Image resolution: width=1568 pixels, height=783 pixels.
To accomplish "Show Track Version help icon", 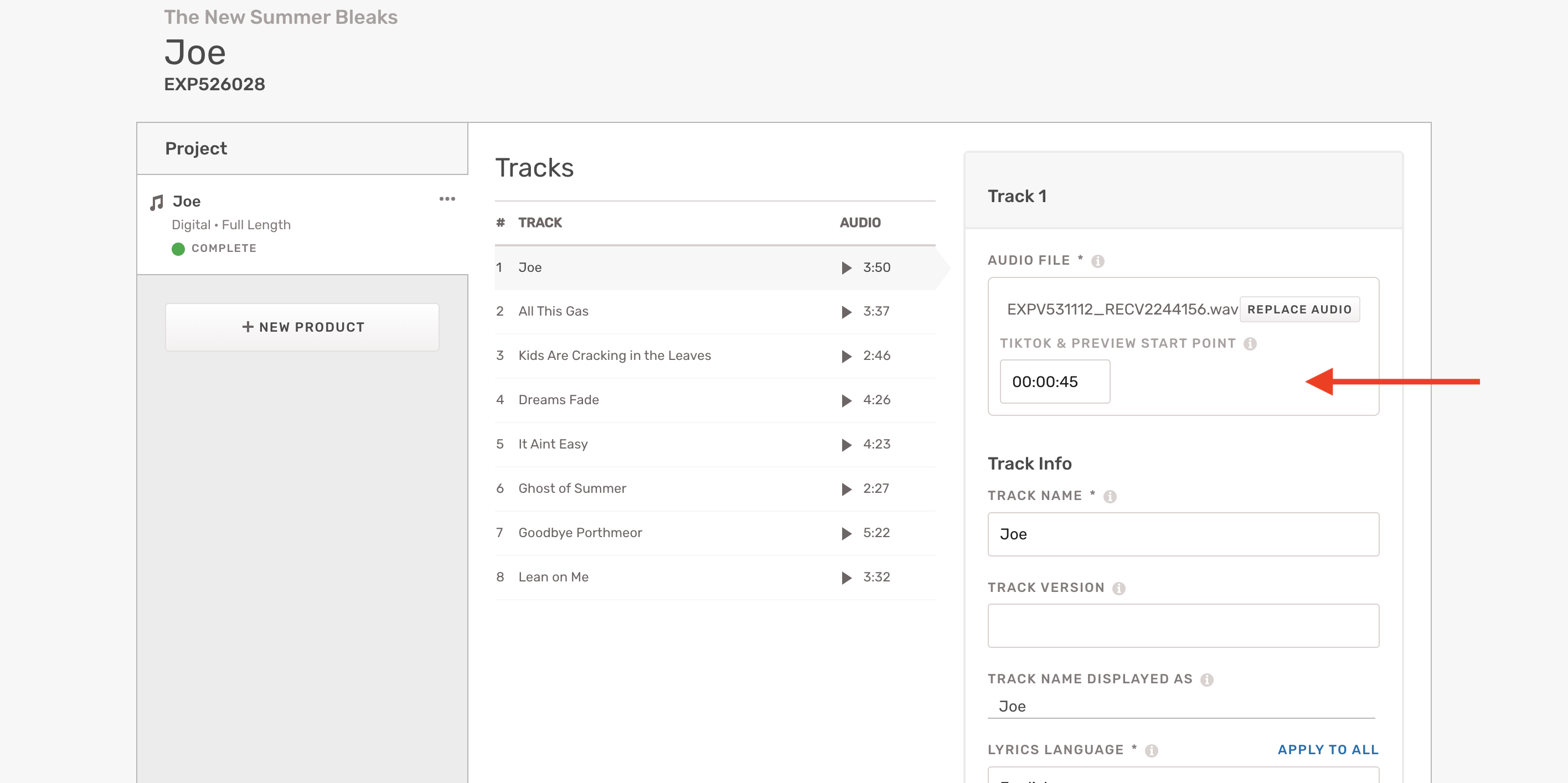I will (x=1118, y=589).
